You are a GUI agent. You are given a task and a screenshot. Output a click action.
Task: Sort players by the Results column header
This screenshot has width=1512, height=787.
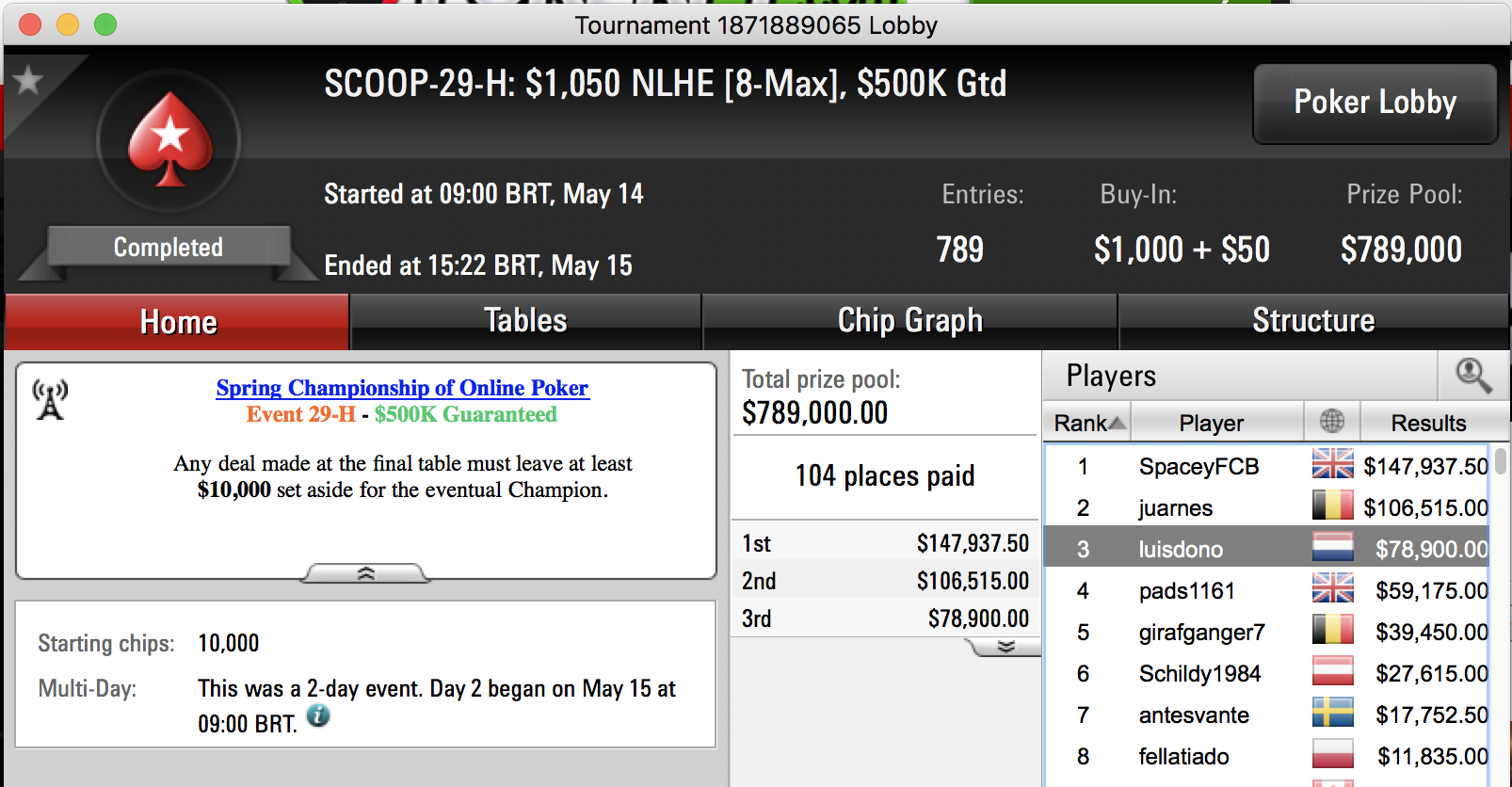[1428, 423]
